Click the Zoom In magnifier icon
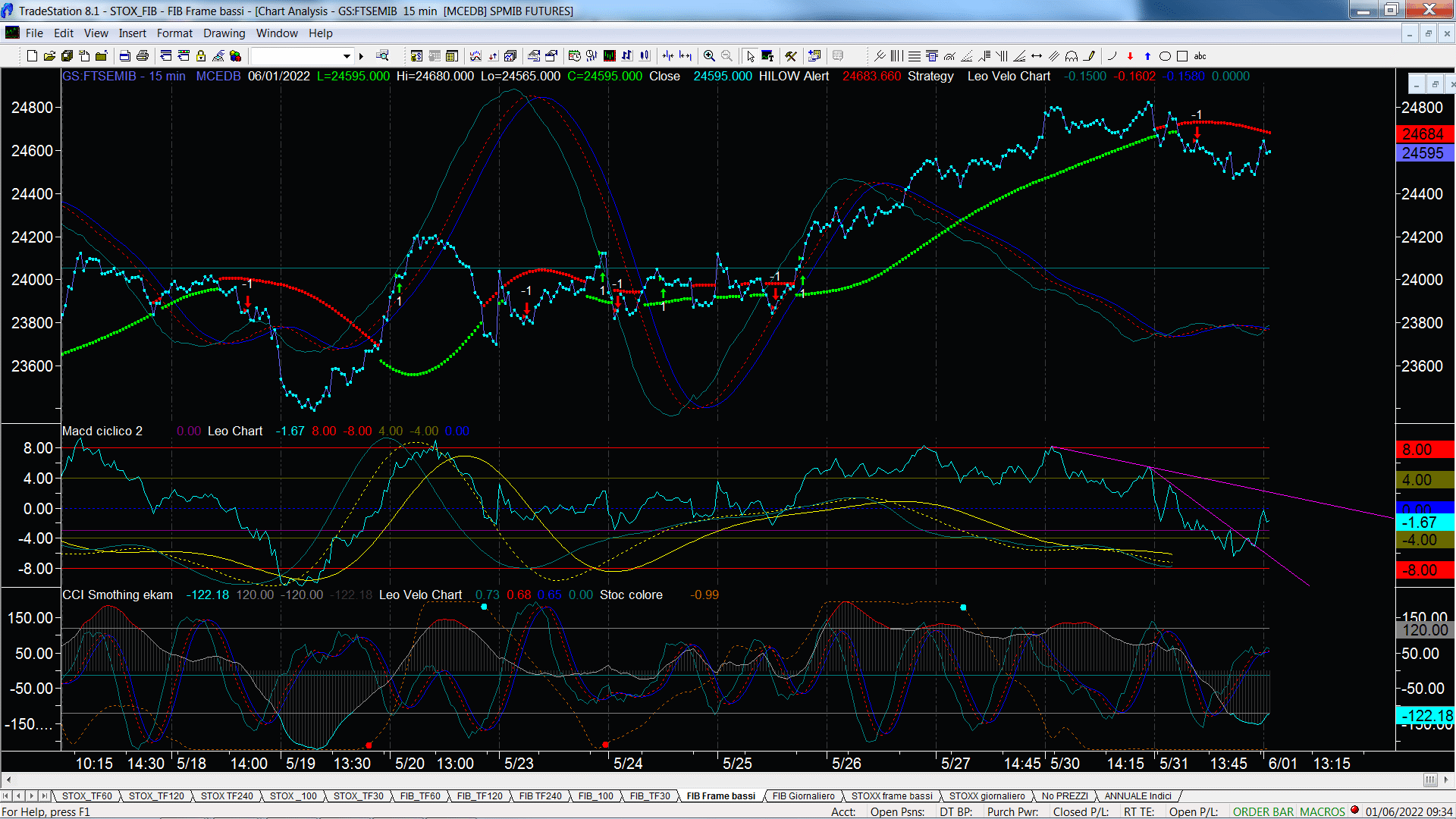Screen dimensions: 1456x819 click(709, 56)
